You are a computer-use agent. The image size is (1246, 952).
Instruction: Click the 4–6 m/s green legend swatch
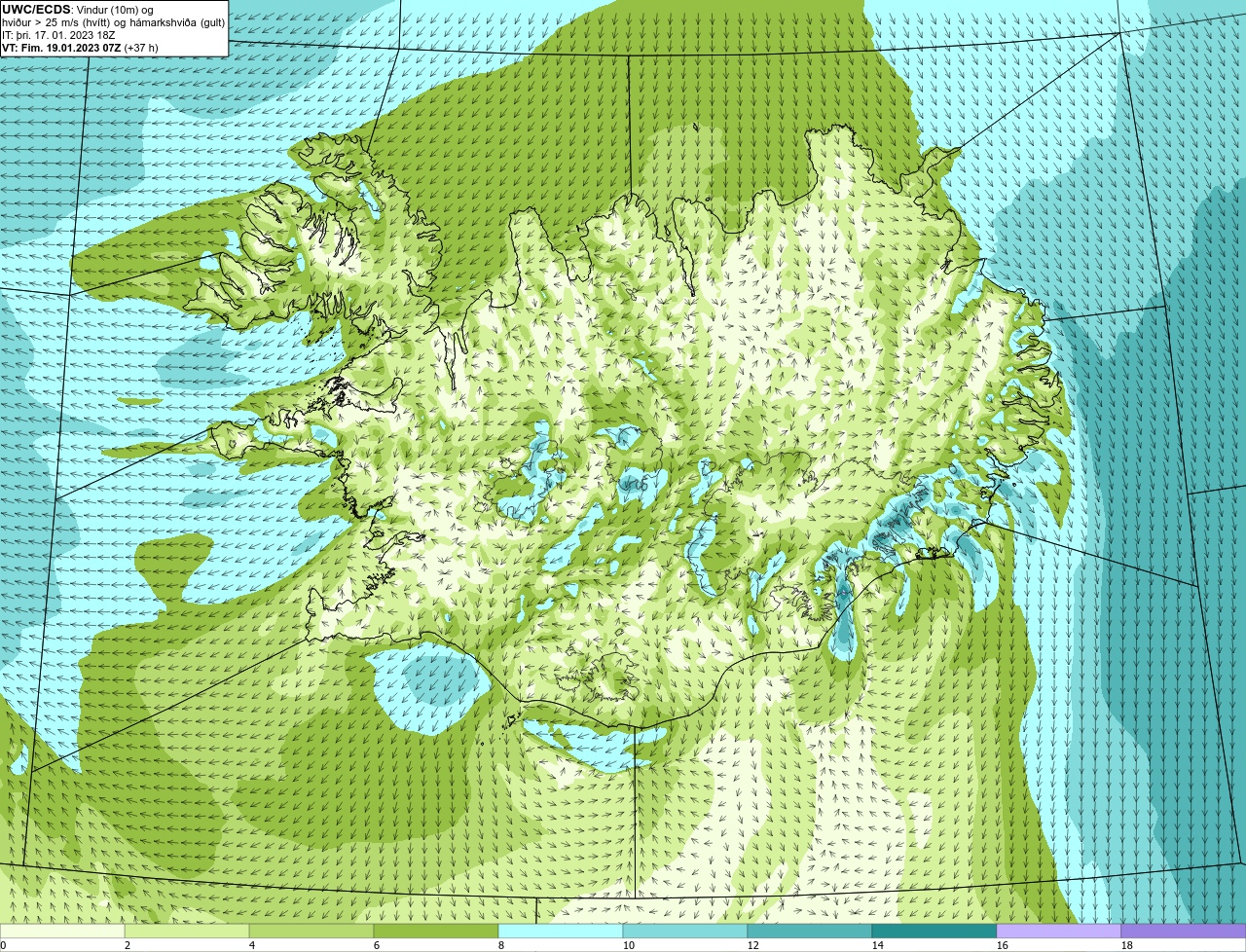click(311, 932)
